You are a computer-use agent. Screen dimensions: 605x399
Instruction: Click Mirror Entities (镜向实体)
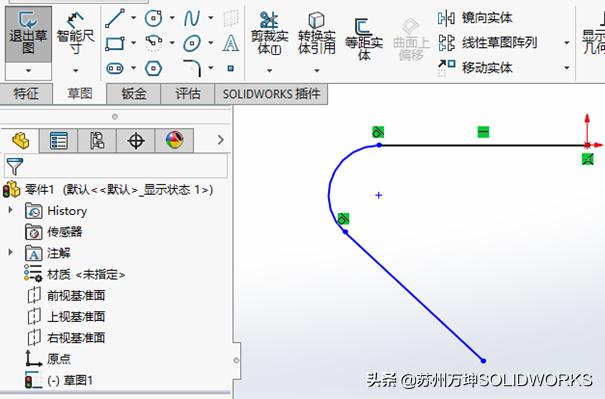click(475, 18)
